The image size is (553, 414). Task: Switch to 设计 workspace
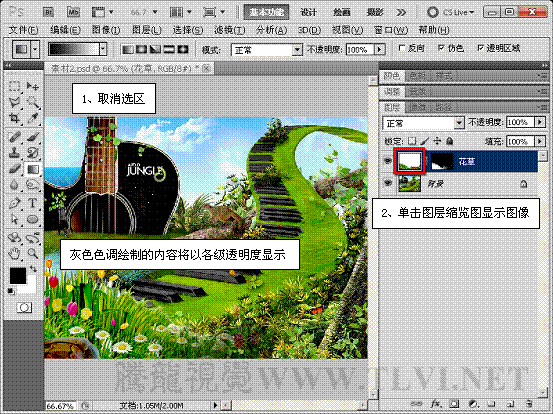(309, 12)
